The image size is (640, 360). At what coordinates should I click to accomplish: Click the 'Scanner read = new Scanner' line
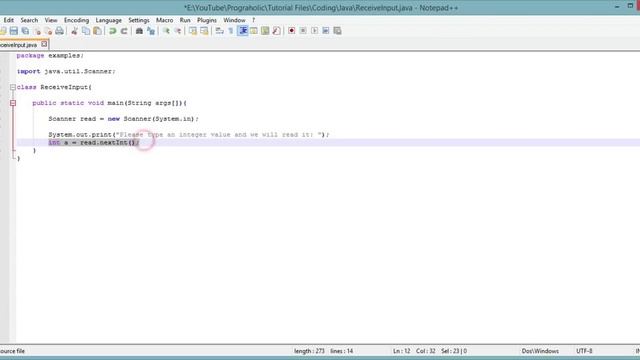coord(123,119)
